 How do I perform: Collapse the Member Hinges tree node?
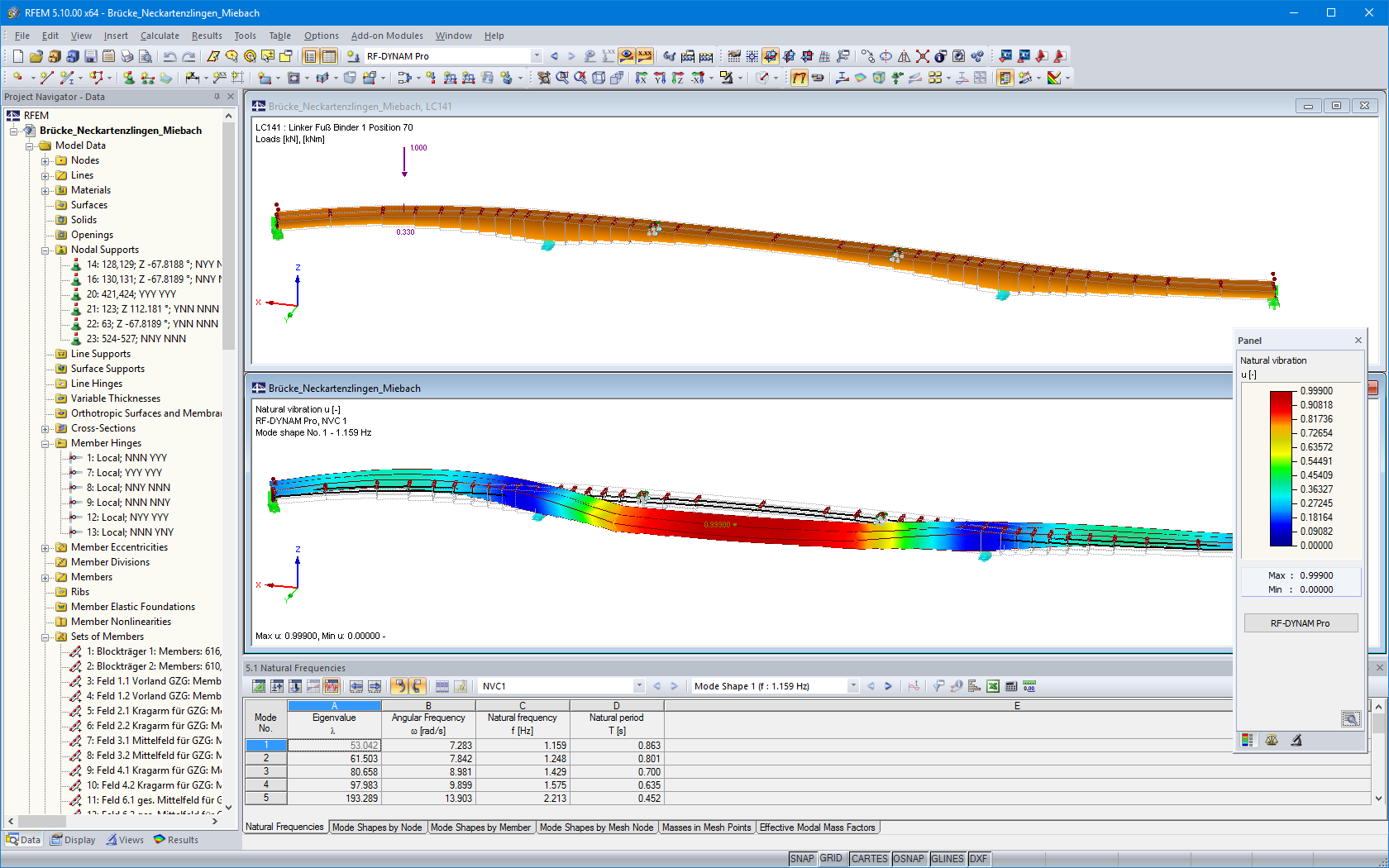click(45, 443)
